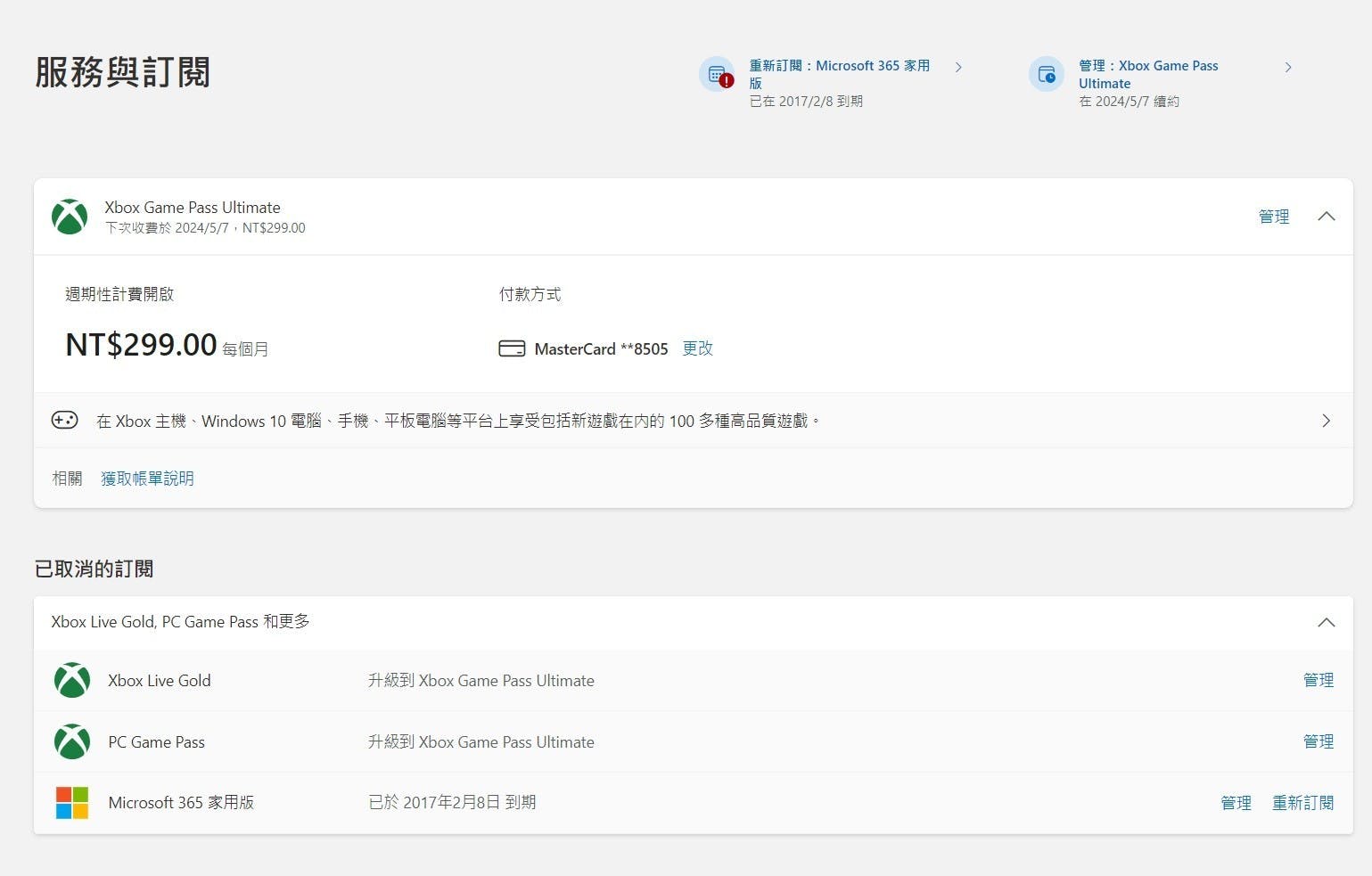1372x876 pixels.
Task: Click the Xbox Live Gold, PC Game Pass 和更多 header
Action: (180, 622)
